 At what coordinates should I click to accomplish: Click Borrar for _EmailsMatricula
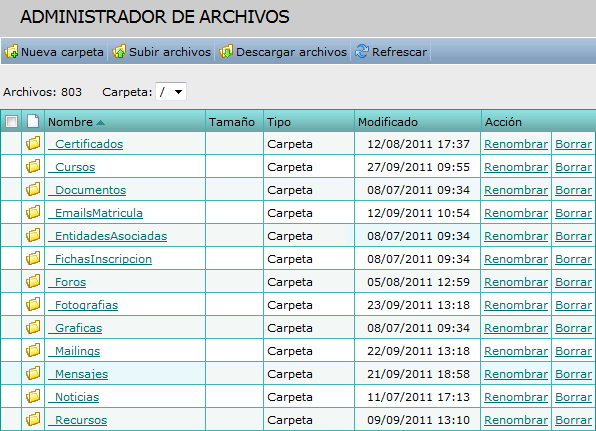[573, 213]
